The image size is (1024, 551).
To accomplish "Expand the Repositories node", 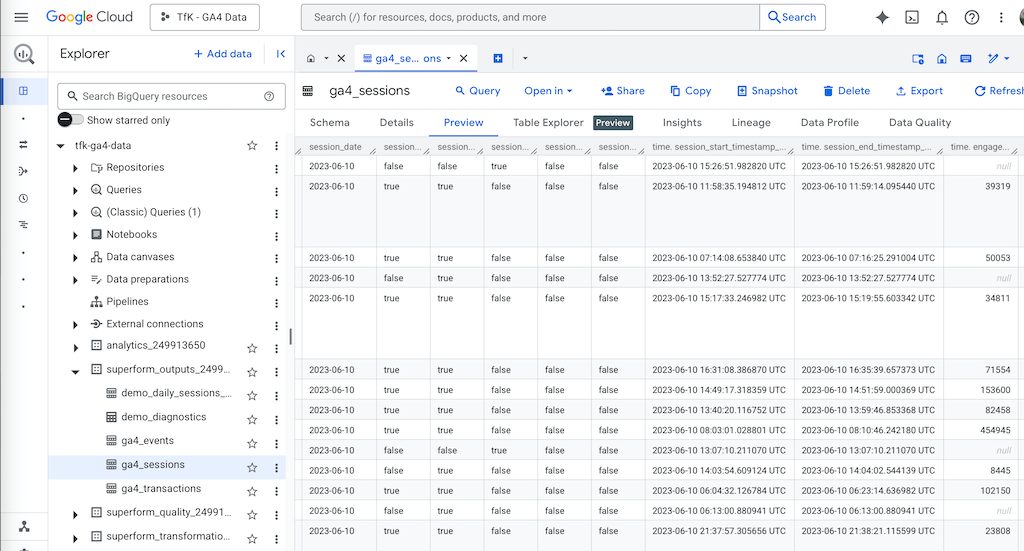I will (75, 168).
